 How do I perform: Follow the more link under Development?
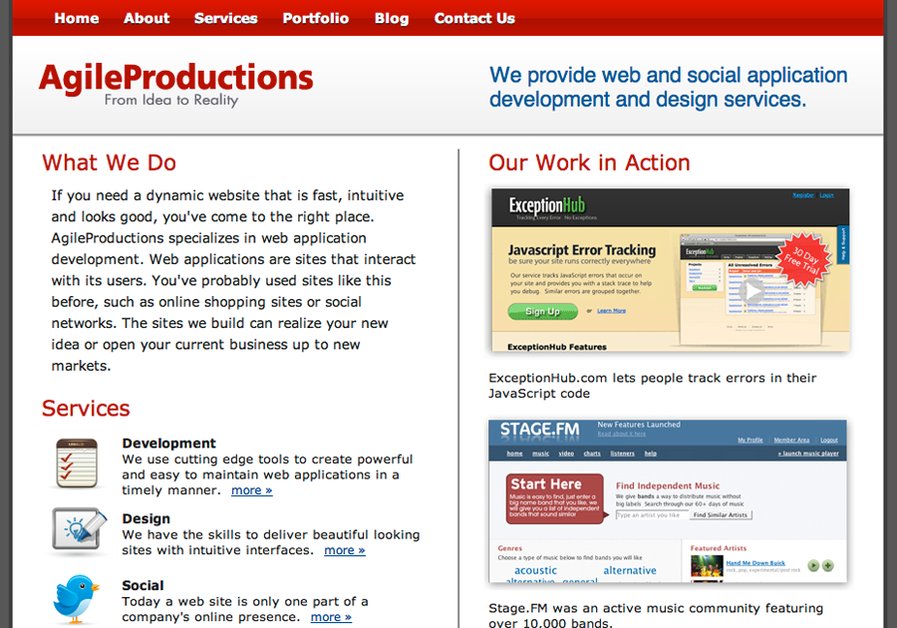point(252,490)
